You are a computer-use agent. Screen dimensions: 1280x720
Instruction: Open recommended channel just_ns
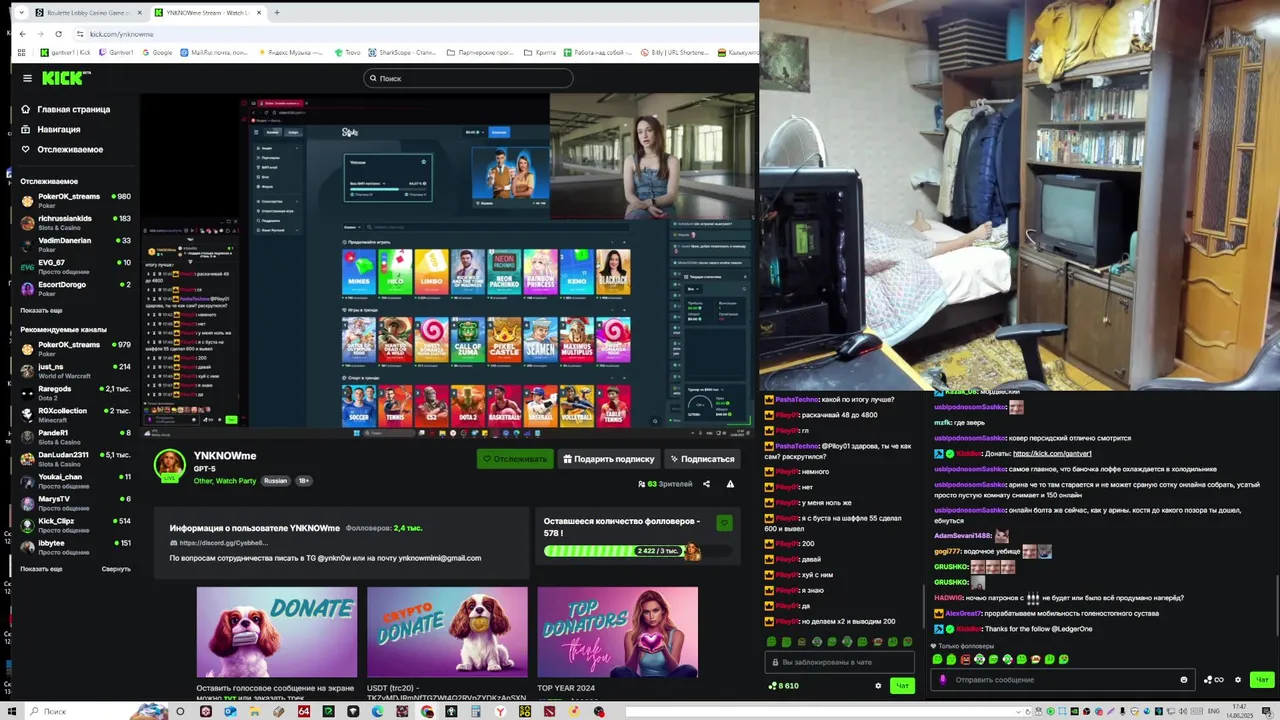(76, 370)
